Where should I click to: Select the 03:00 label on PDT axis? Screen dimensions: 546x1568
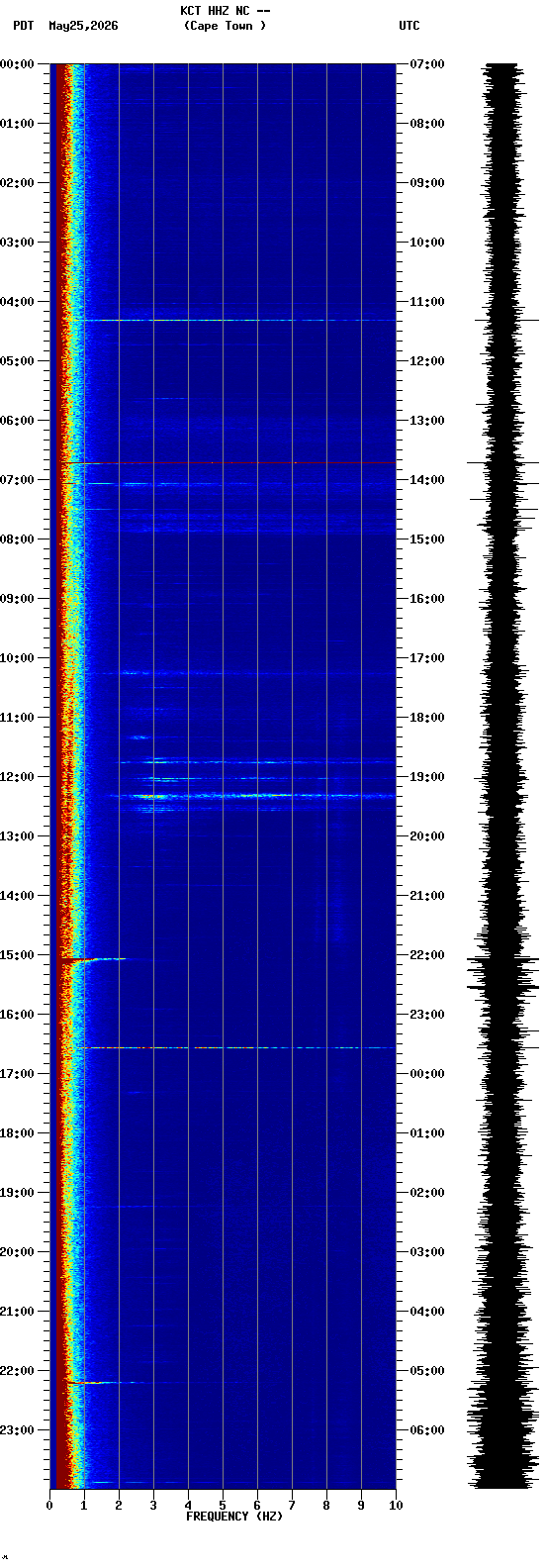coord(18,243)
